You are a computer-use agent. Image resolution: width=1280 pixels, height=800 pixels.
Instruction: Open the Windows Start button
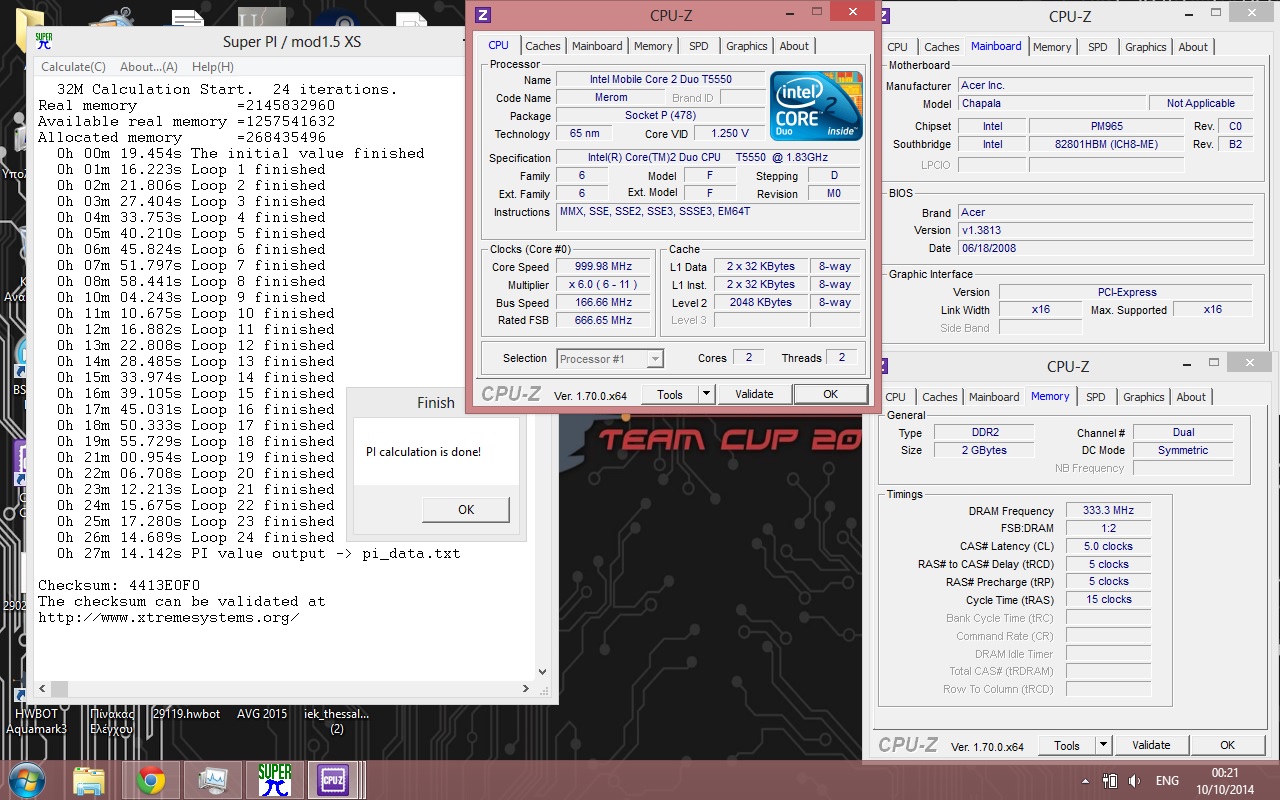(x=25, y=780)
